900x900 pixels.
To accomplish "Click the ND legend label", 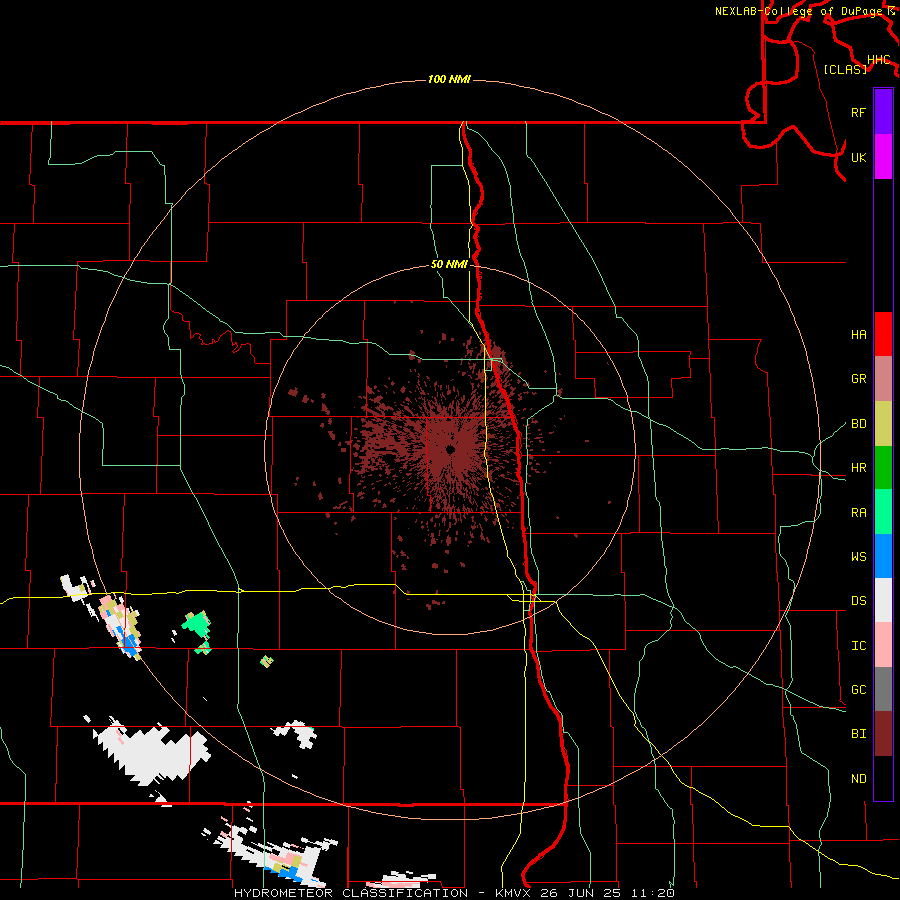I will [858, 779].
